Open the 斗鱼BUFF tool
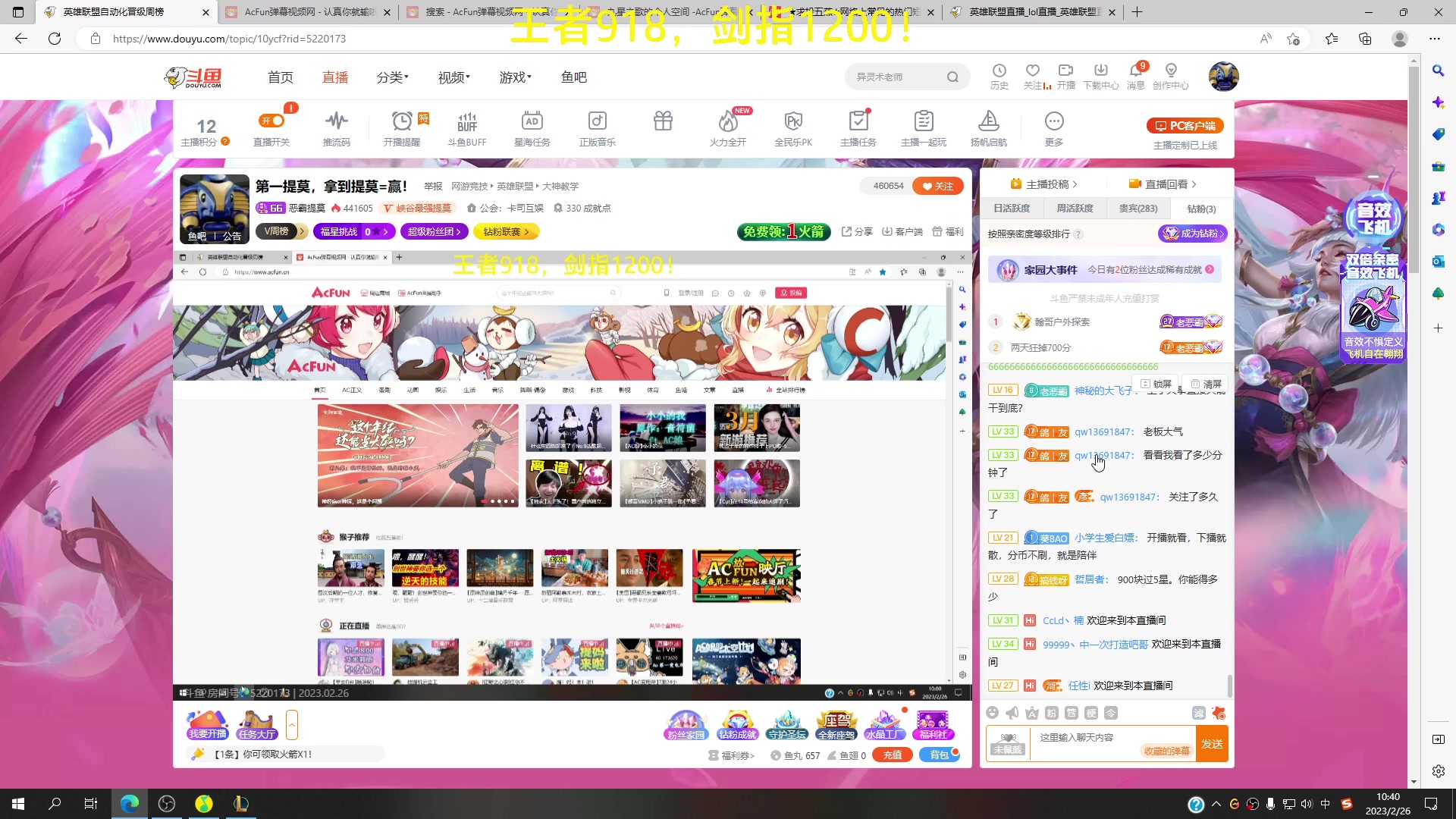 coord(466,127)
